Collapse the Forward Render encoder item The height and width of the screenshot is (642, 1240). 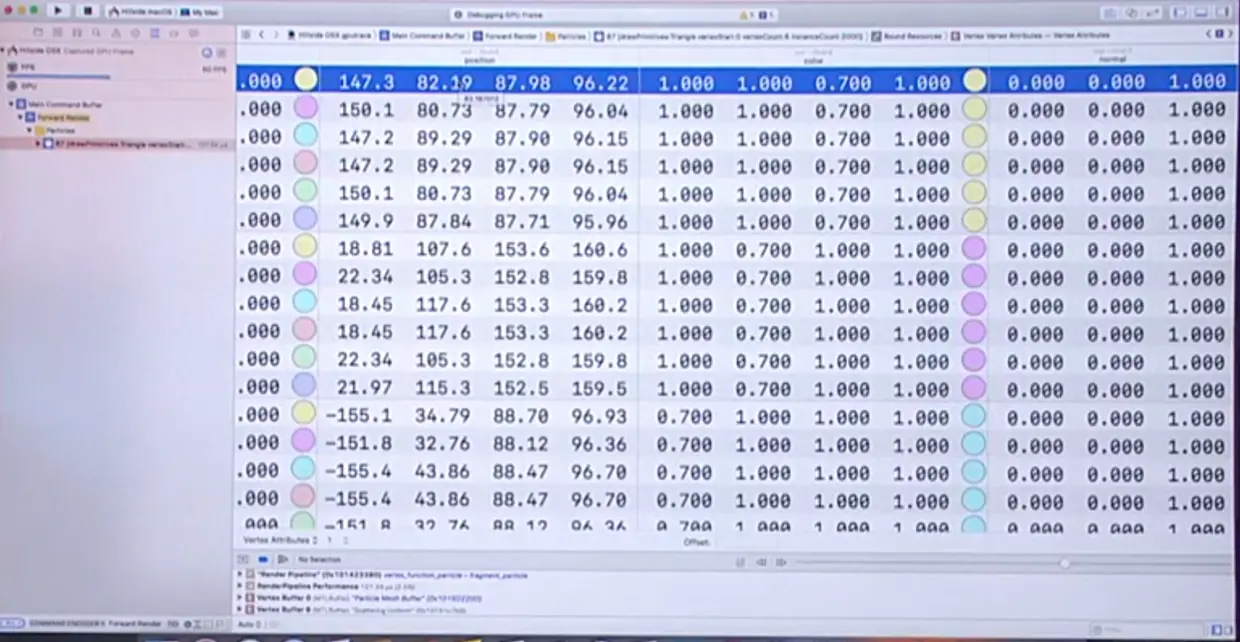[x=19, y=117]
